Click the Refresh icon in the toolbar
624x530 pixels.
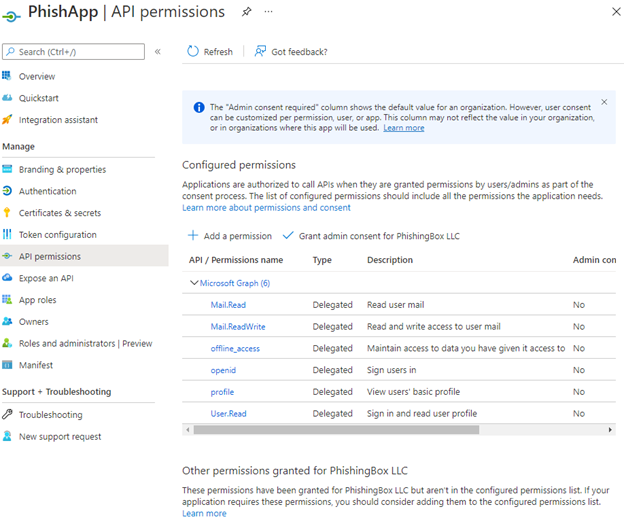(x=193, y=52)
